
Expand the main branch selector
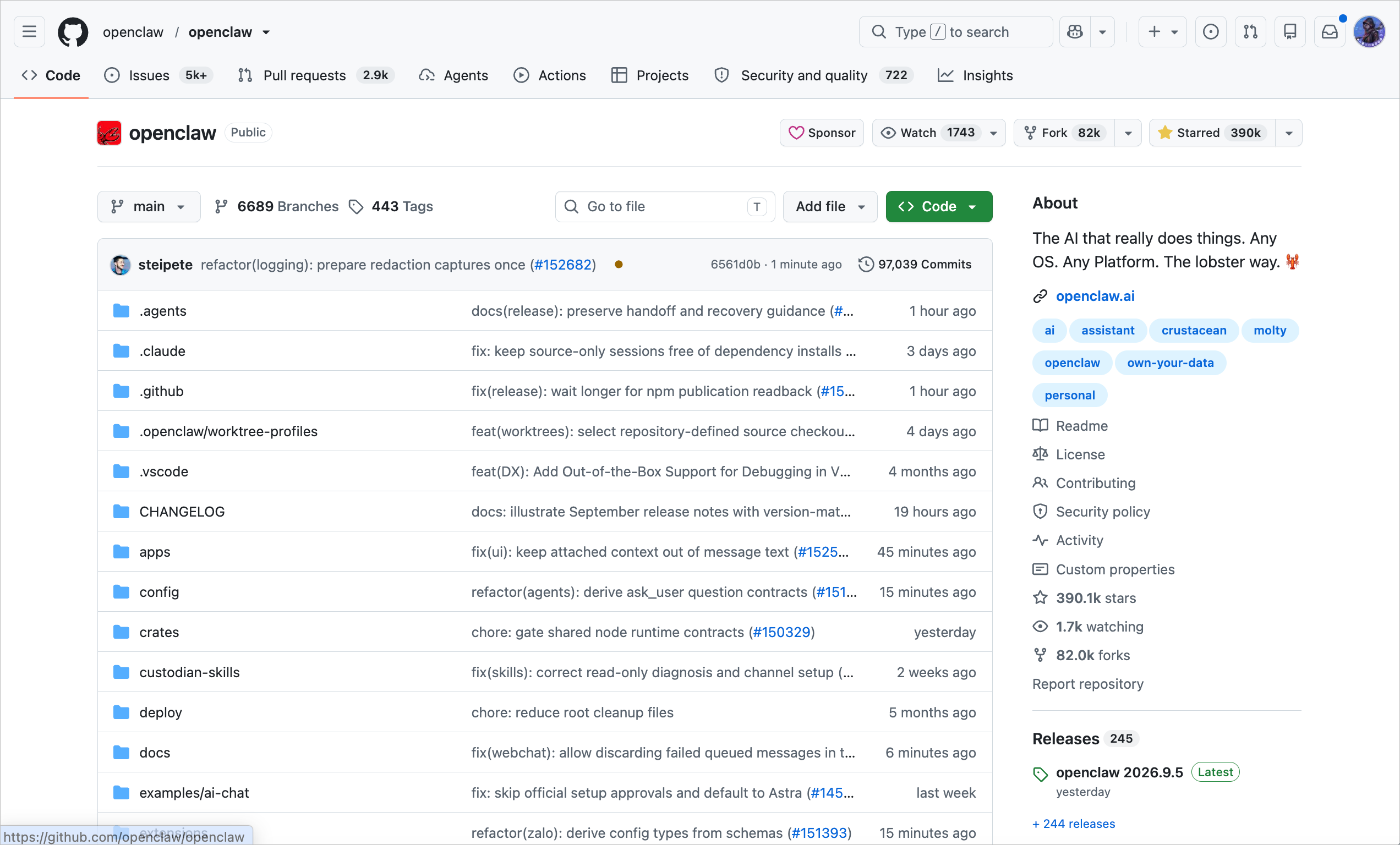click(149, 207)
